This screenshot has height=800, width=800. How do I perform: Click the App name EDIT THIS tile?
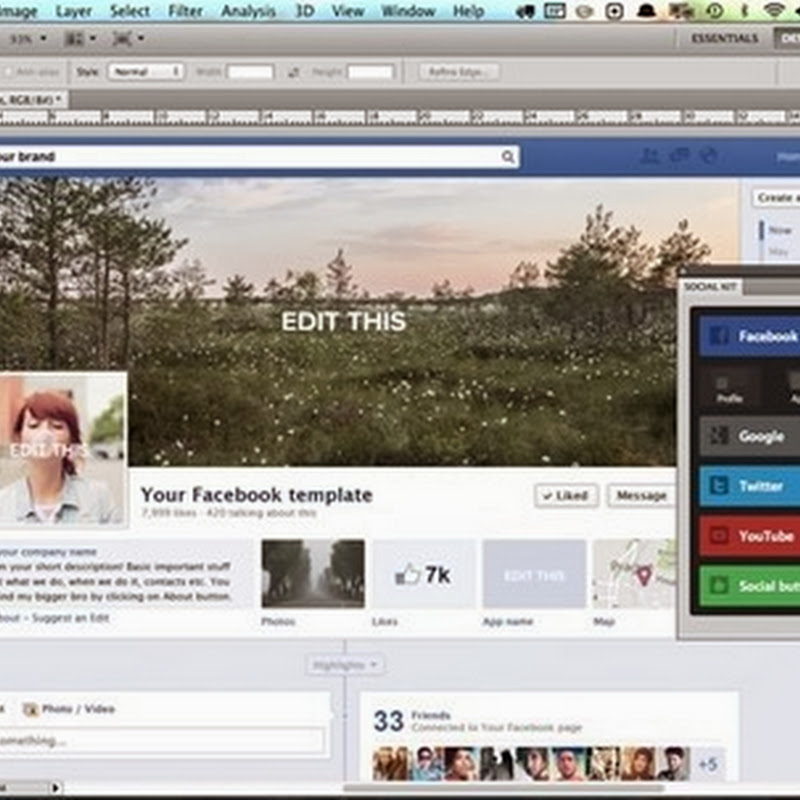coord(534,574)
